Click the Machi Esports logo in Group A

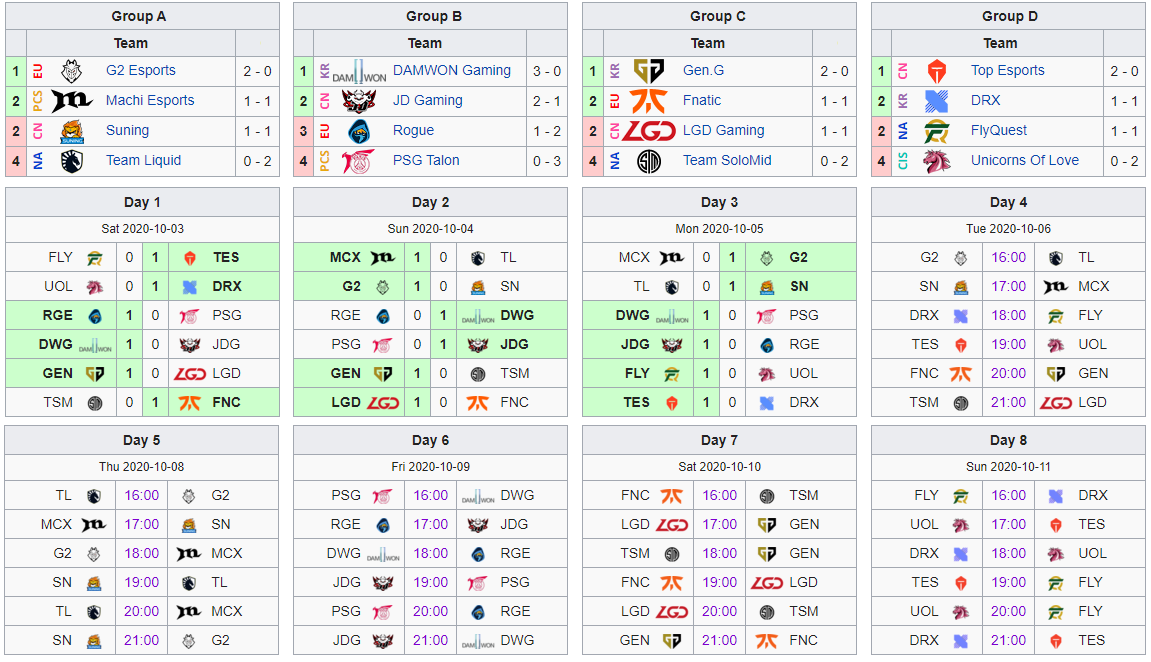click(x=71, y=101)
